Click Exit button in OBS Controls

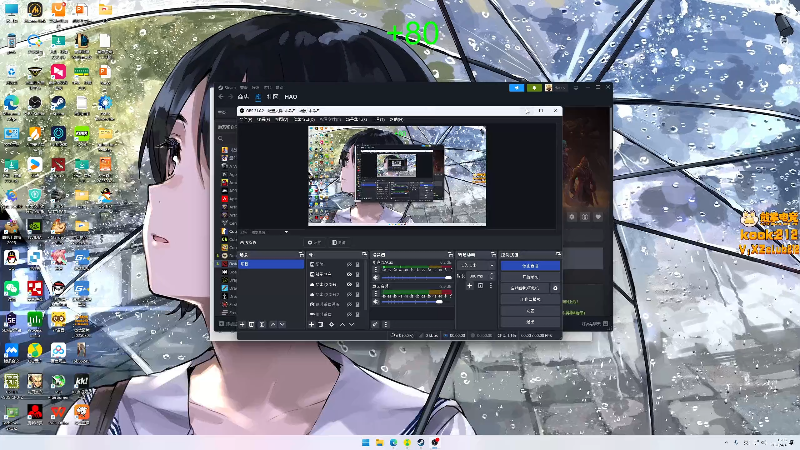[x=530, y=322]
